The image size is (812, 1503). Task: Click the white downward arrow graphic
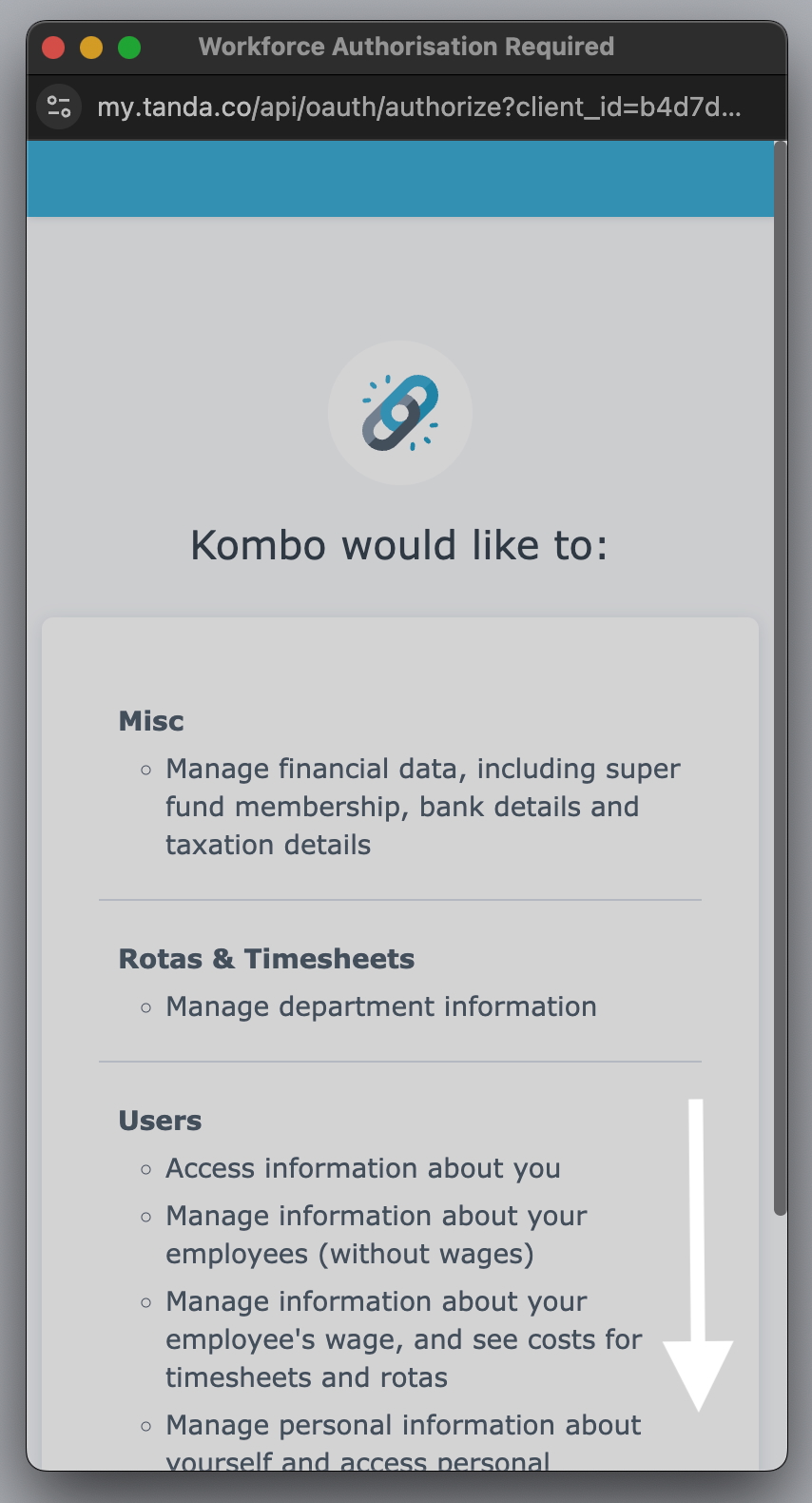click(x=697, y=1254)
